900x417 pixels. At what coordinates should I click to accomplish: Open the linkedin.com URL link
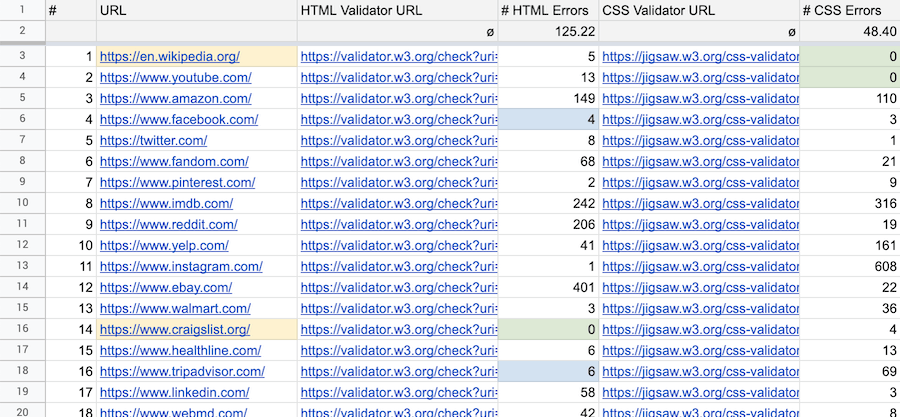coord(174,393)
